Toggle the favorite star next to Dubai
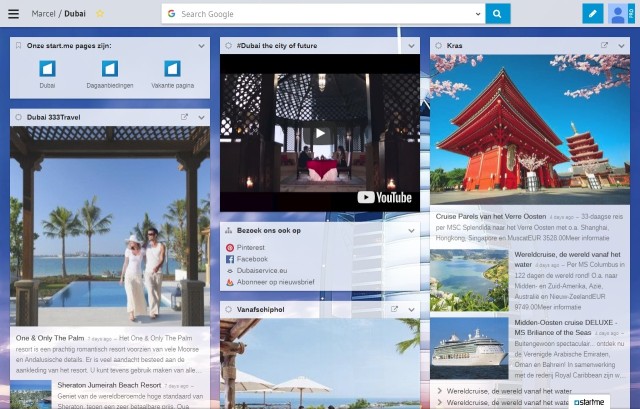 pyautogui.click(x=100, y=13)
